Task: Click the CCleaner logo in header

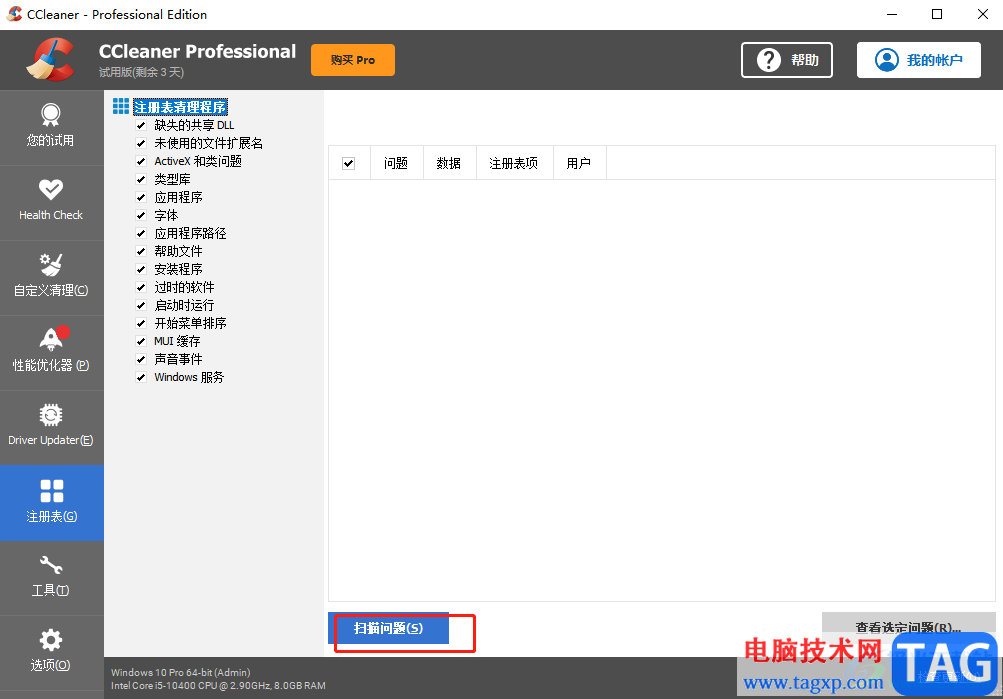Action: [x=51, y=59]
